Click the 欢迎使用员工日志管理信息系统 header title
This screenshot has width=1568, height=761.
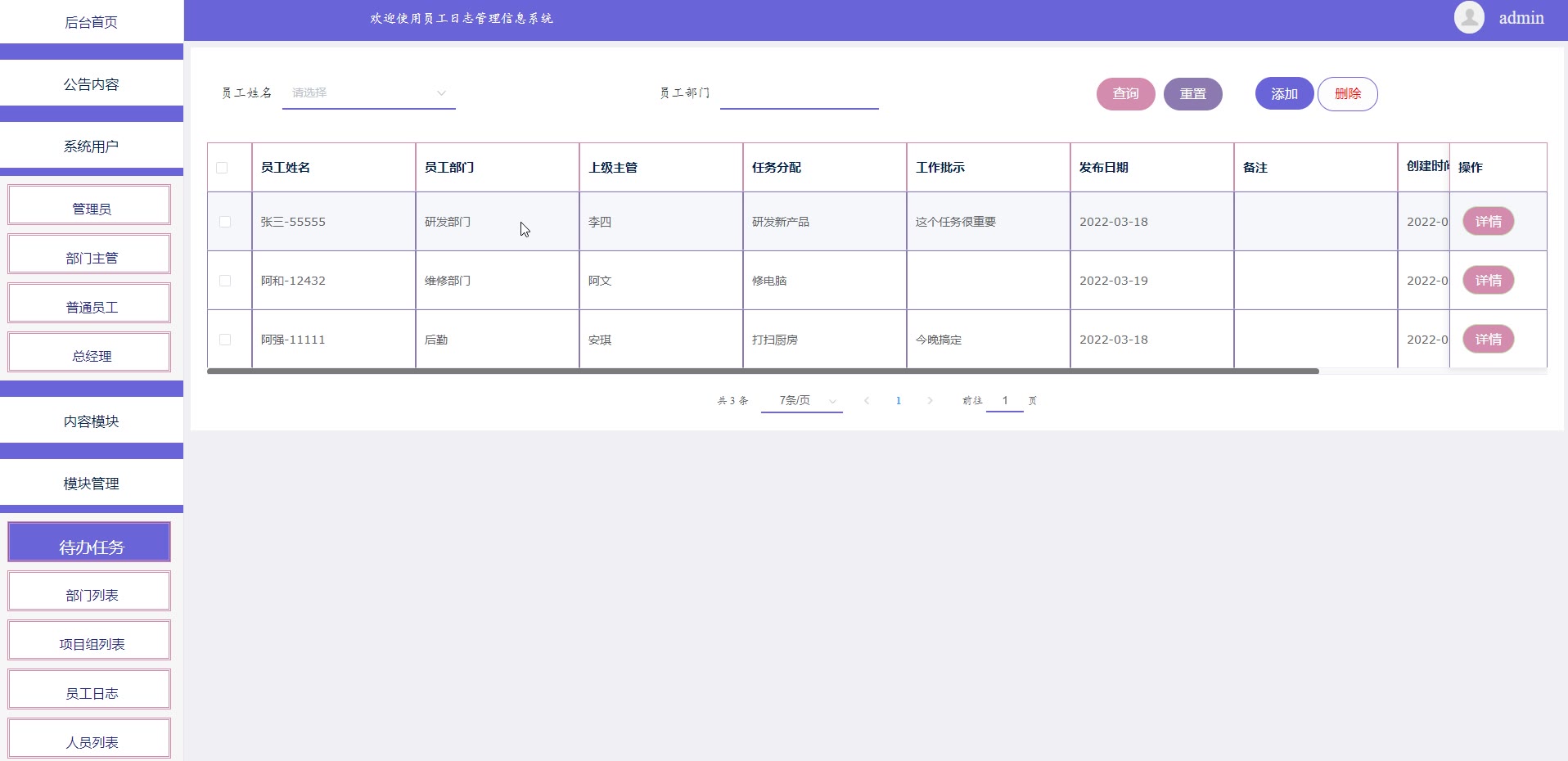pyautogui.click(x=462, y=18)
